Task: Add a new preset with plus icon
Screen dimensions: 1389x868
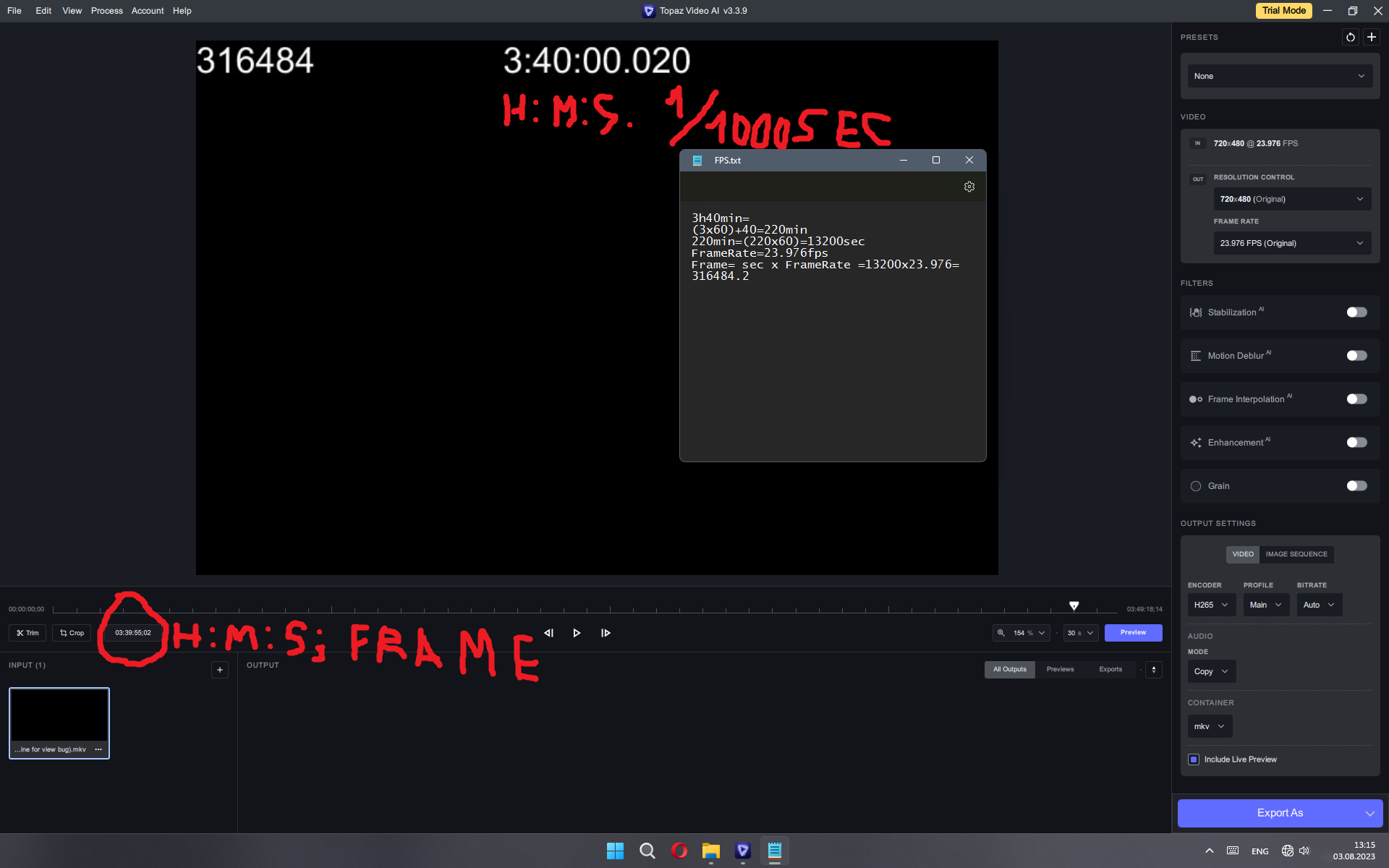Action: point(1371,37)
